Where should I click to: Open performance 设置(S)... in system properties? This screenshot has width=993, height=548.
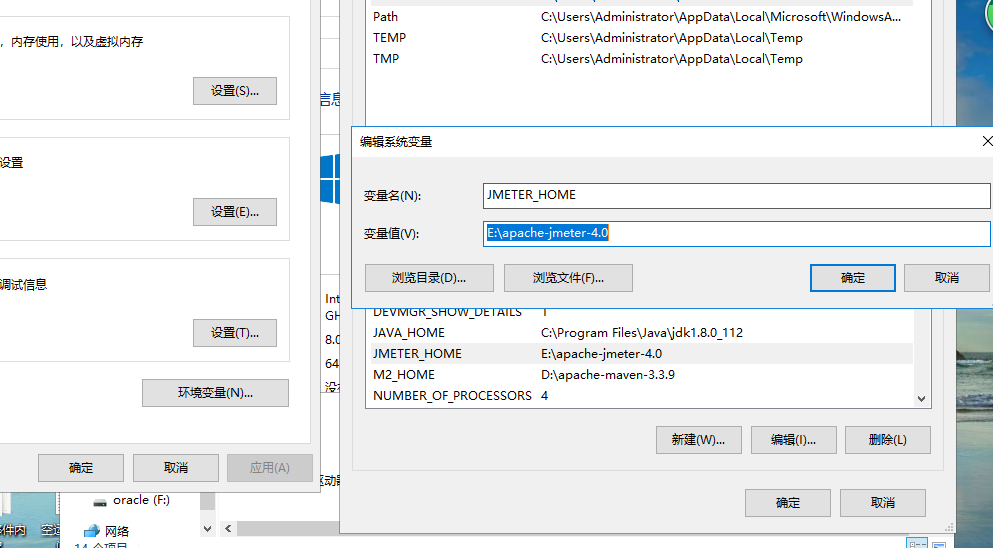click(x=235, y=91)
